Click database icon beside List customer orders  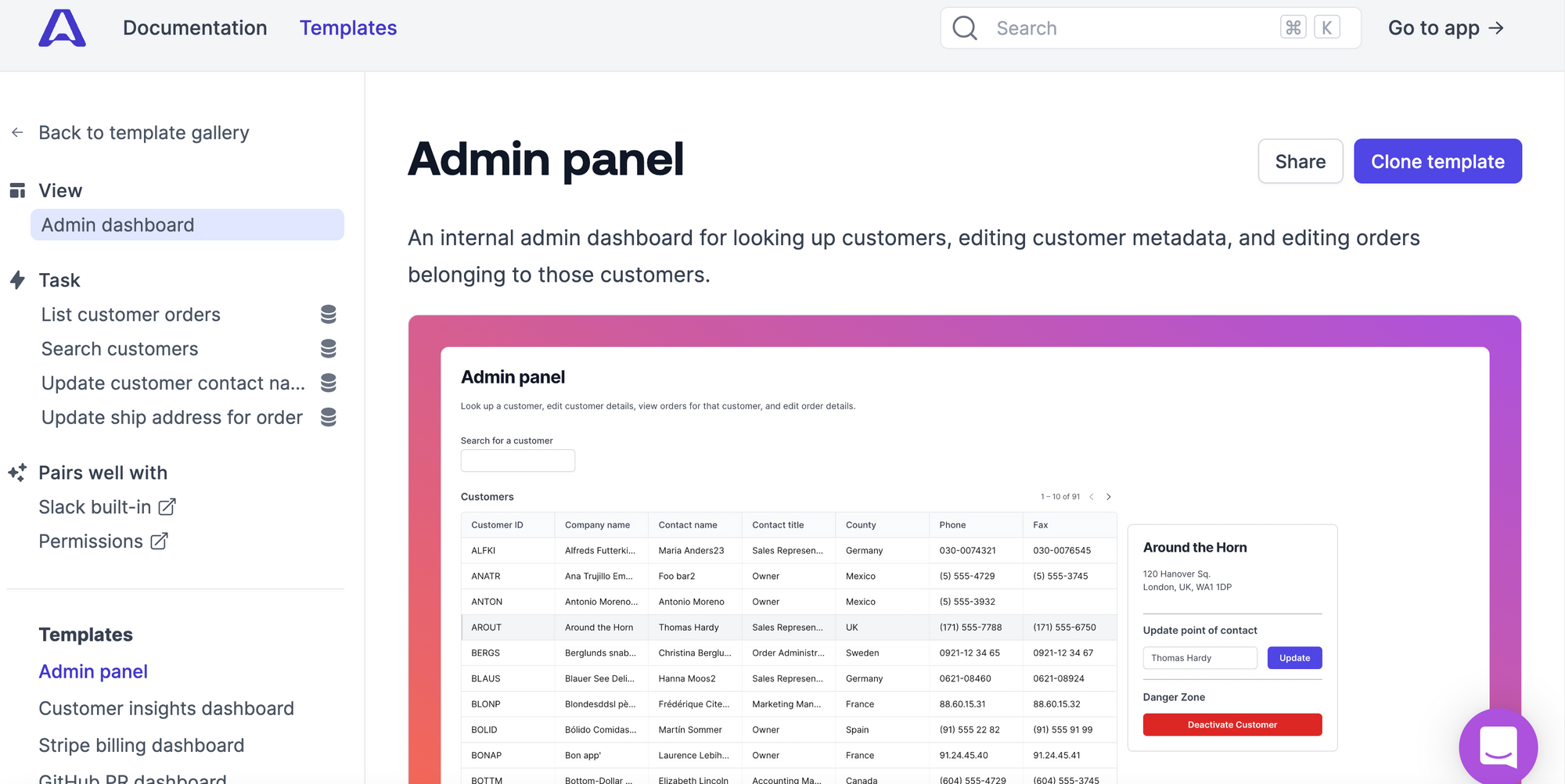coord(329,315)
